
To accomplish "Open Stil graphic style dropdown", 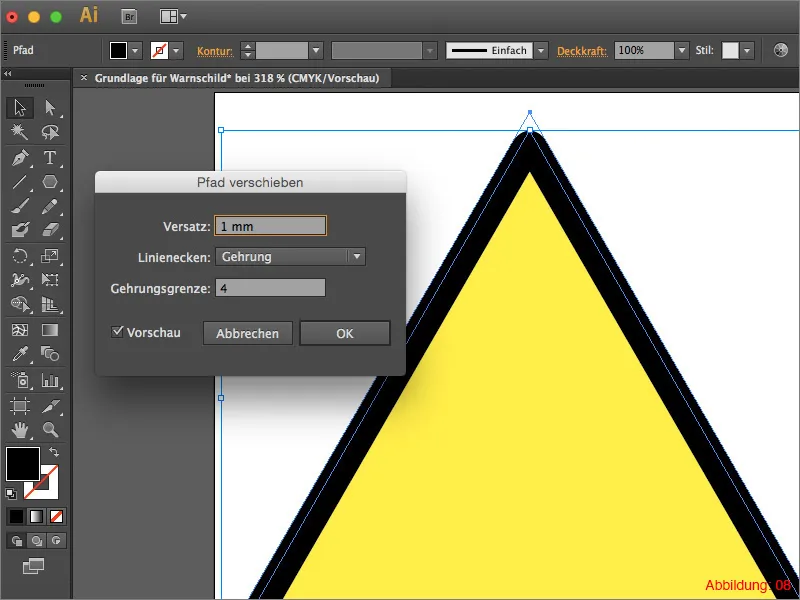I will pyautogui.click(x=747, y=51).
